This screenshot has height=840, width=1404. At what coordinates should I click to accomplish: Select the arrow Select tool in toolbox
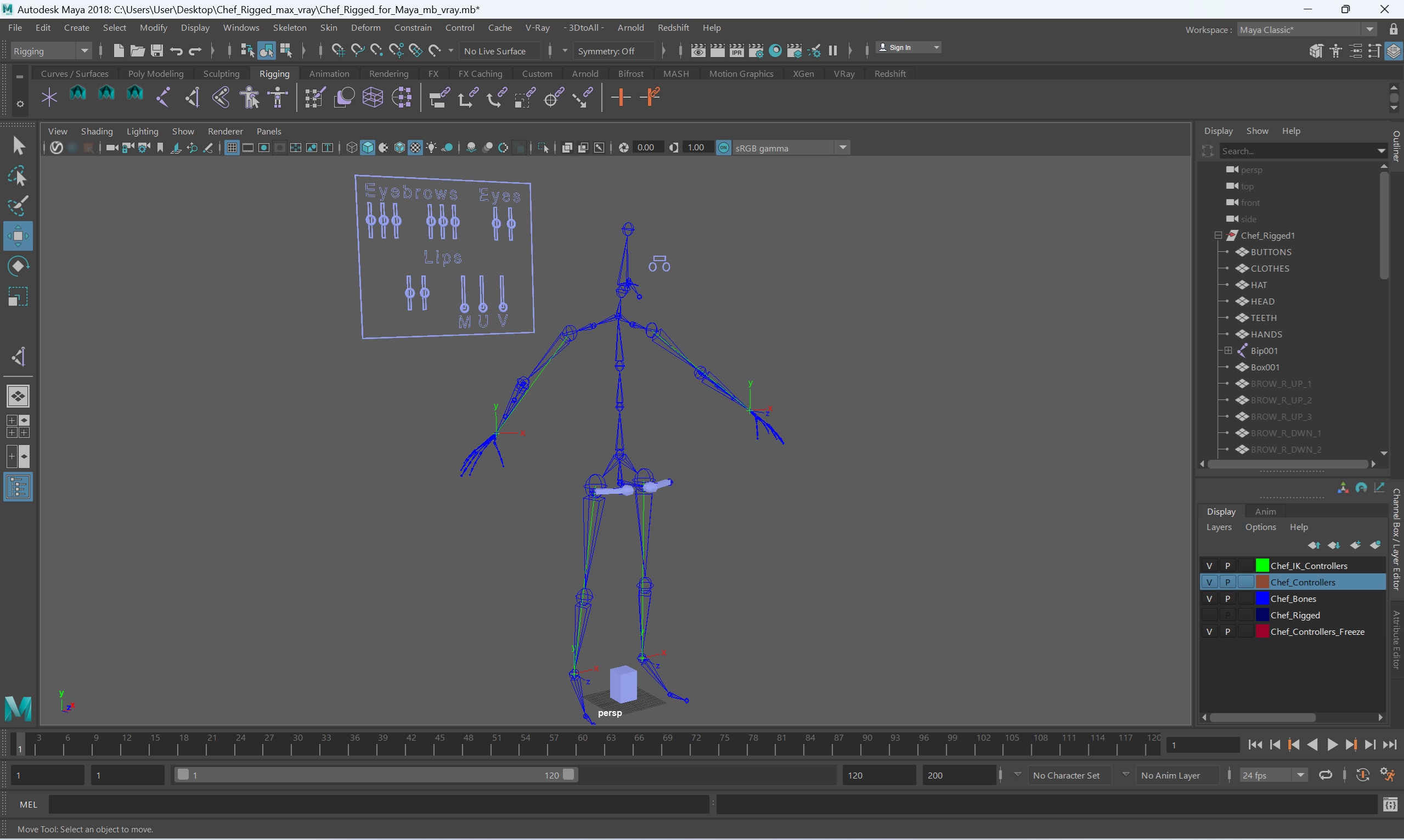pyautogui.click(x=18, y=146)
